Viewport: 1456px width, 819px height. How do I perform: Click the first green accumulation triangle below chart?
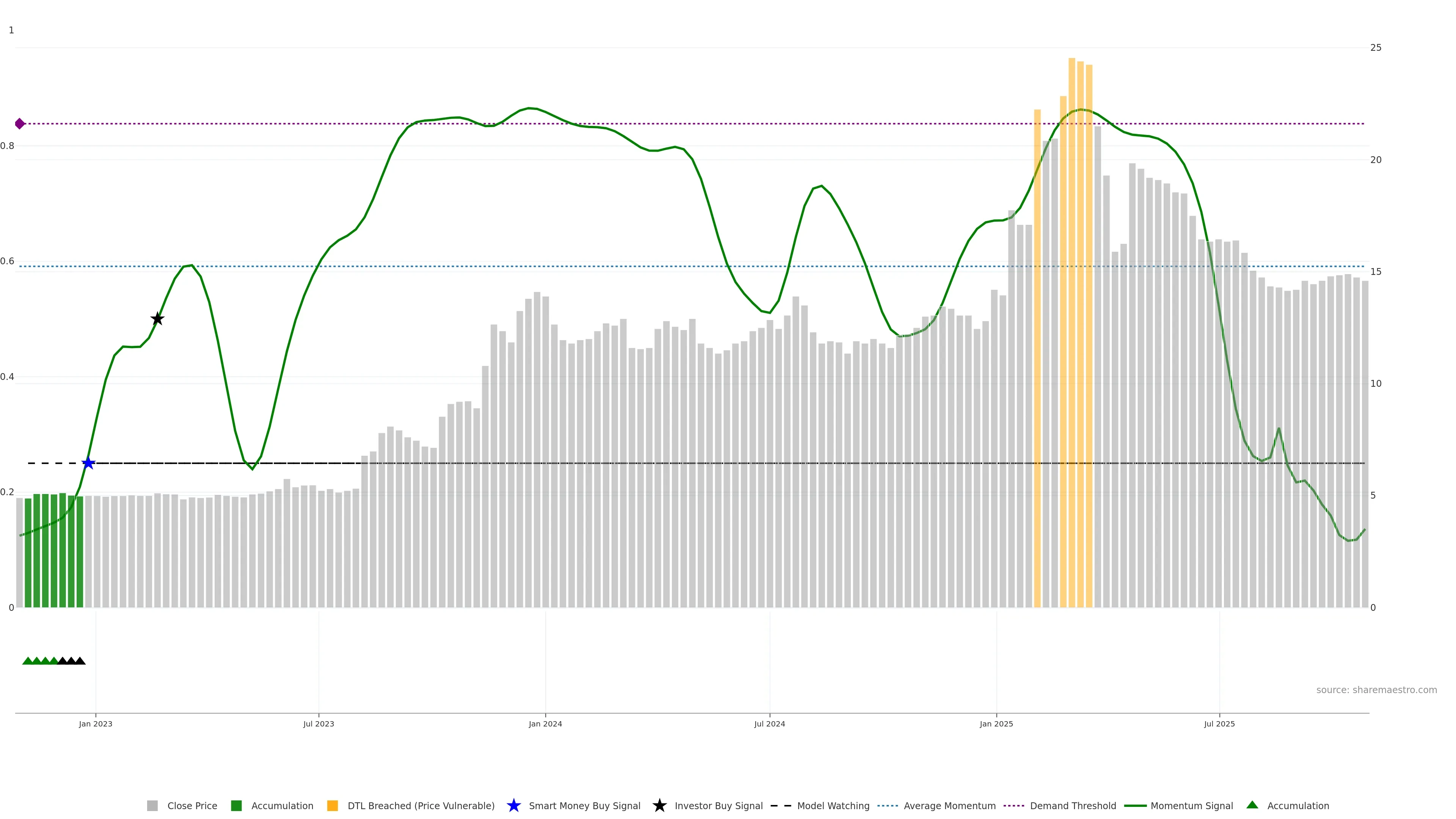point(28,661)
